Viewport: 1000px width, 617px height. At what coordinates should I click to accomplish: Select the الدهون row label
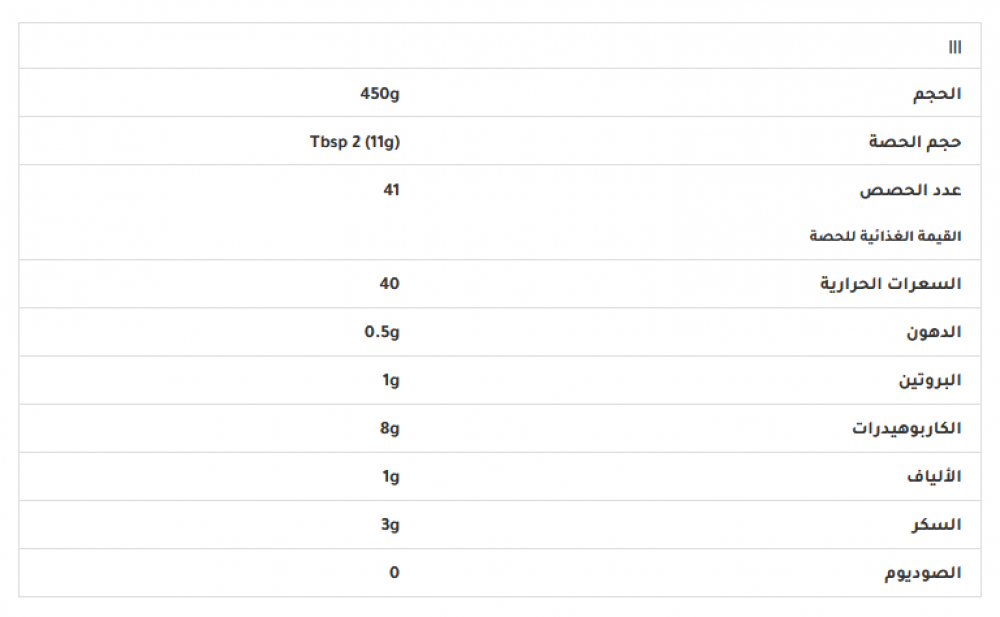(x=933, y=333)
